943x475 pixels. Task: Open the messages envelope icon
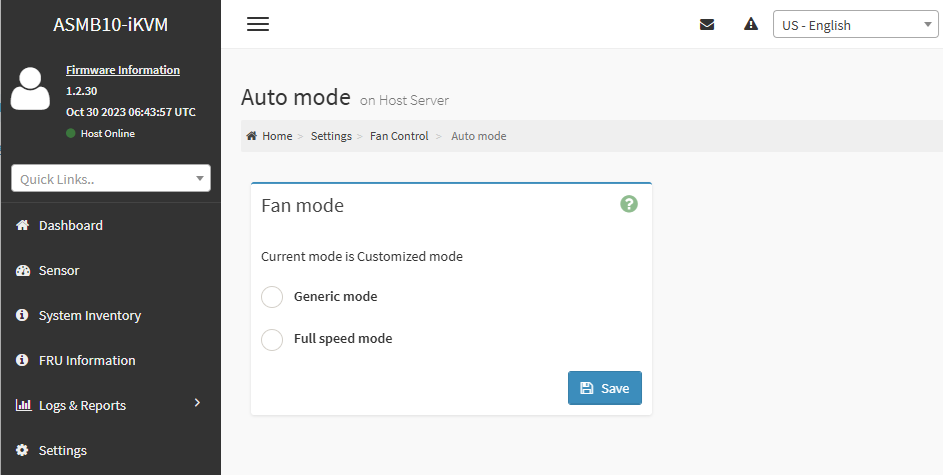[x=707, y=25]
